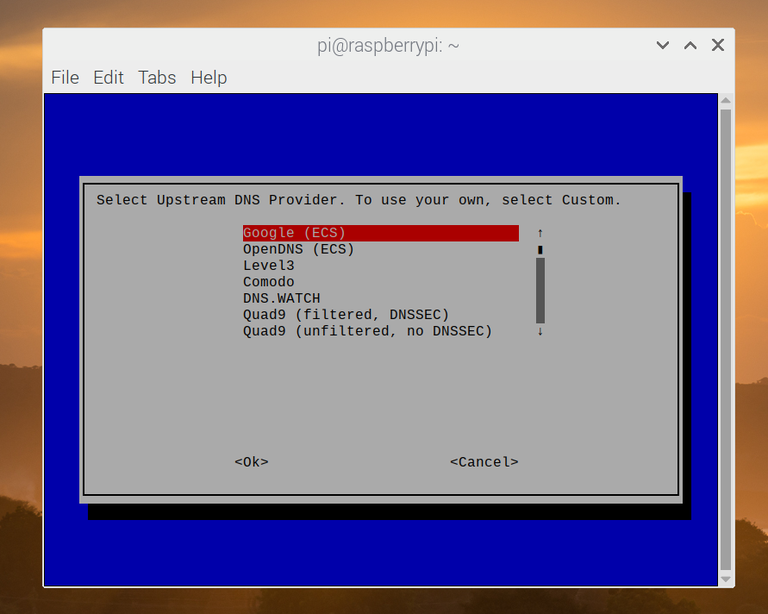This screenshot has width=768, height=614.
Task: Confirm with the <Ok> button
Action: [x=251, y=462]
